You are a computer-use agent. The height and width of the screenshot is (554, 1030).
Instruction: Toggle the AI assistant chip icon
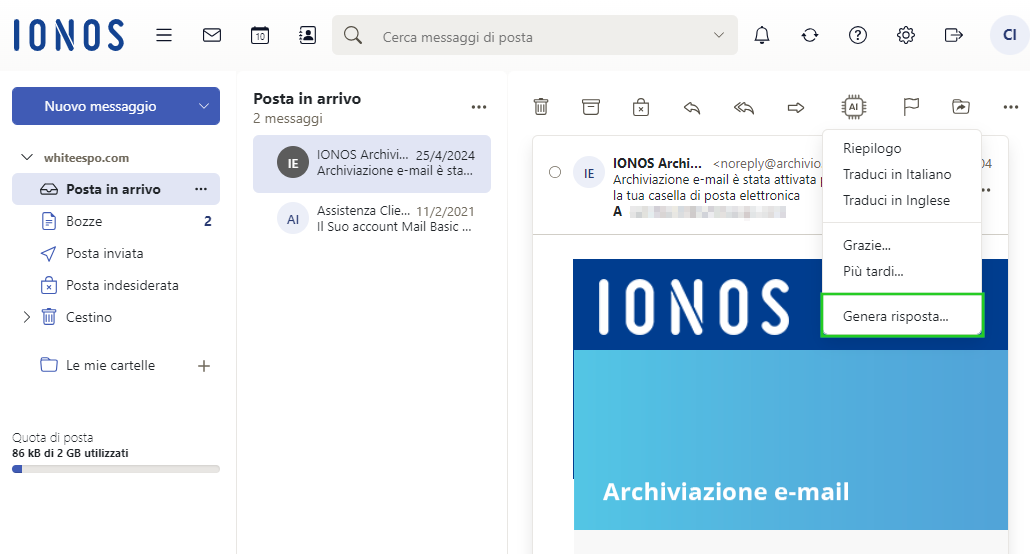point(853,106)
